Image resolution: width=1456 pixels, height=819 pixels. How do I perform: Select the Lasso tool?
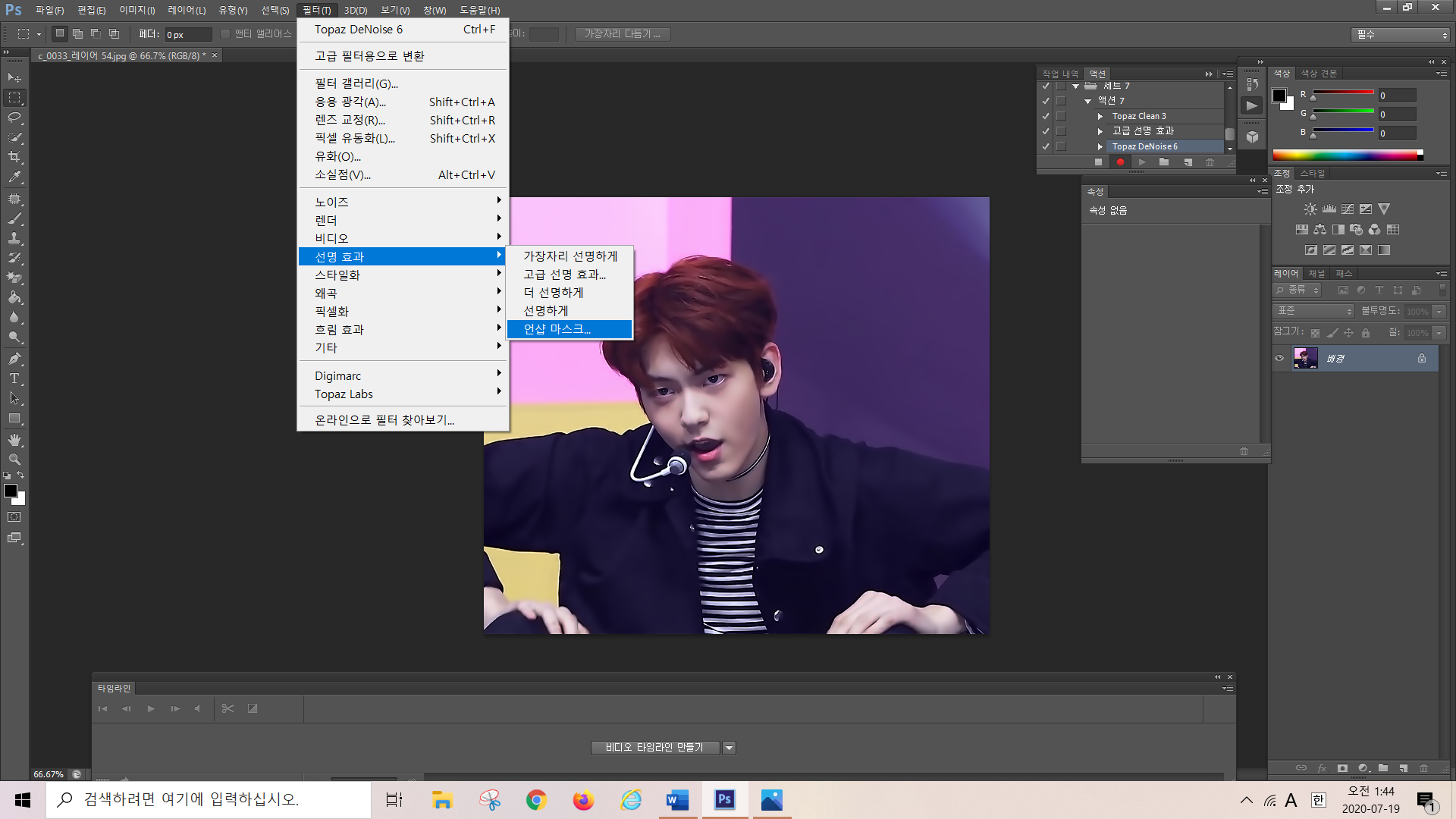[14, 118]
